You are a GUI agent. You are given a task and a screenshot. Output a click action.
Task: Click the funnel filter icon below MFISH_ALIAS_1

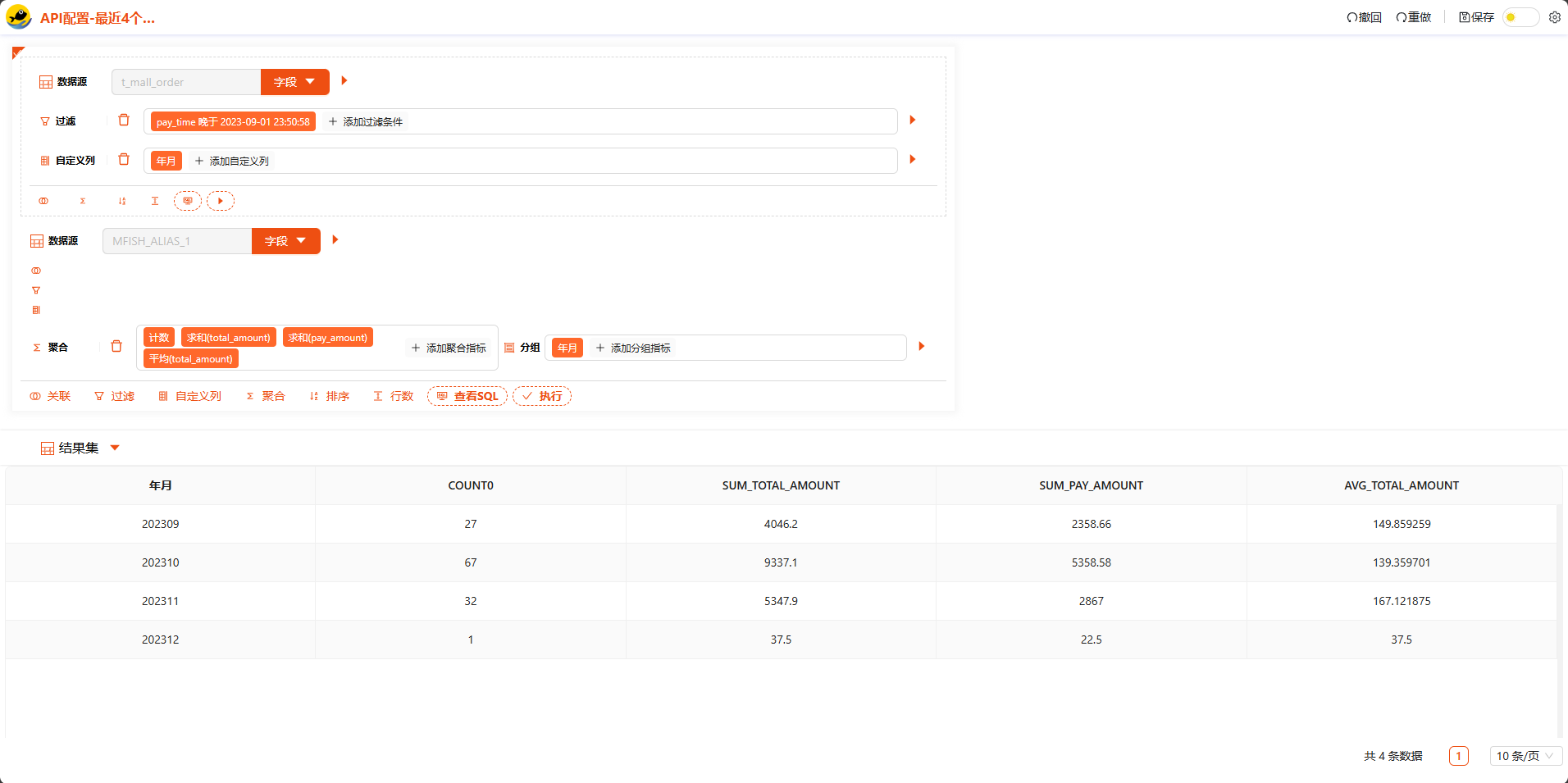[36, 290]
